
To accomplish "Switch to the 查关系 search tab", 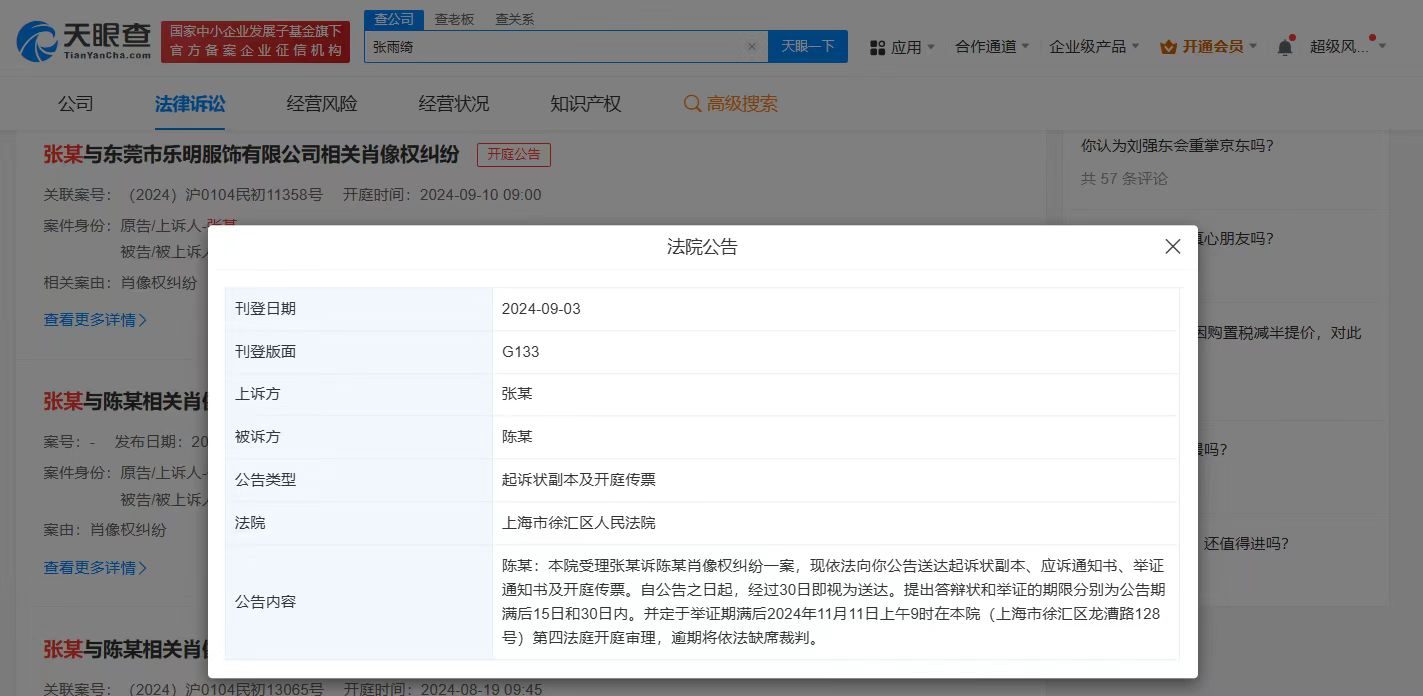I will [513, 18].
